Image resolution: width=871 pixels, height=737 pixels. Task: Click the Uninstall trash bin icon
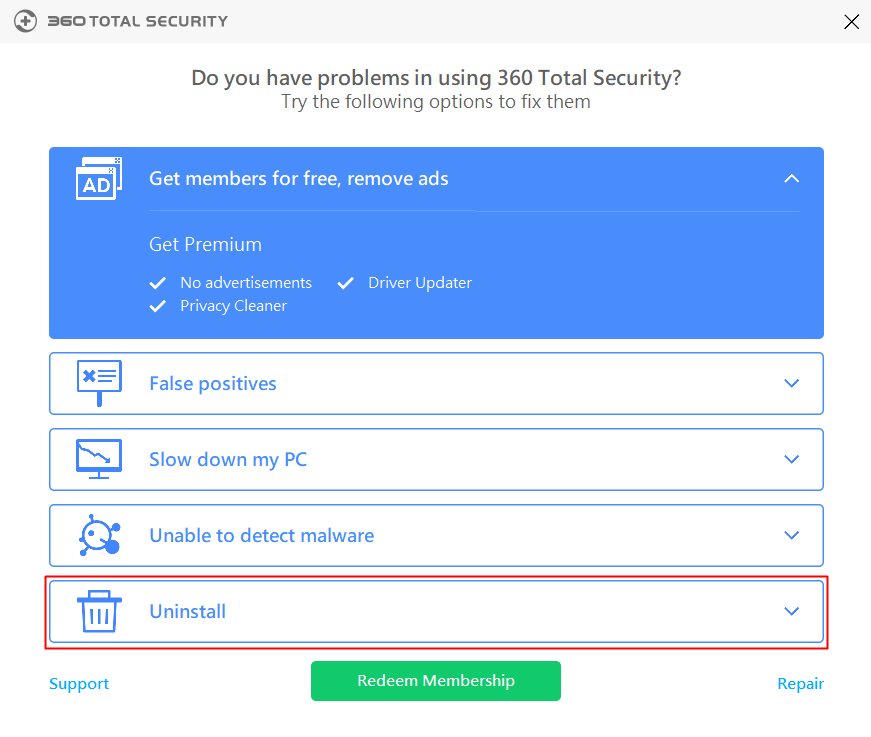click(97, 611)
